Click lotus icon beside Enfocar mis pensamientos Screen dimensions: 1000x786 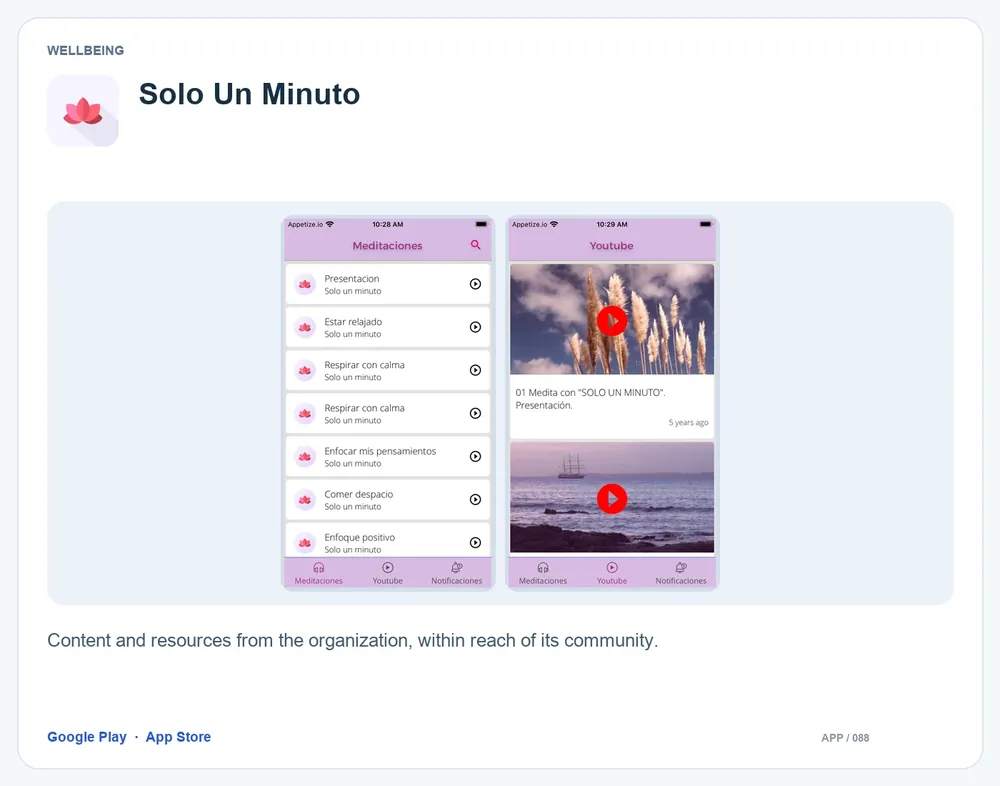pyautogui.click(x=305, y=457)
